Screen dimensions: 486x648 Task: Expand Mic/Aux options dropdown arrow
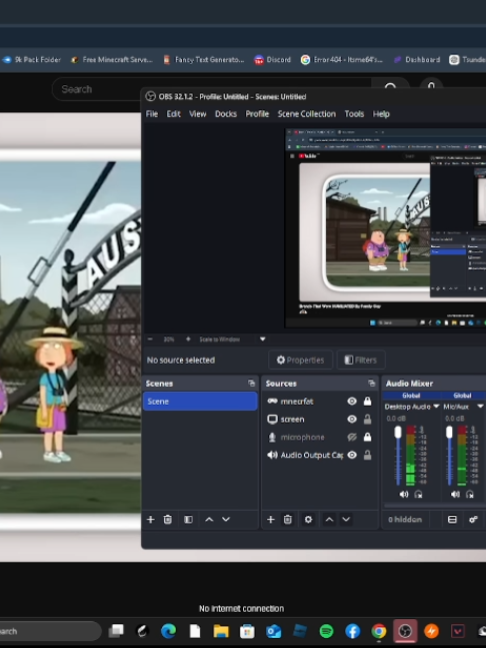(x=480, y=407)
